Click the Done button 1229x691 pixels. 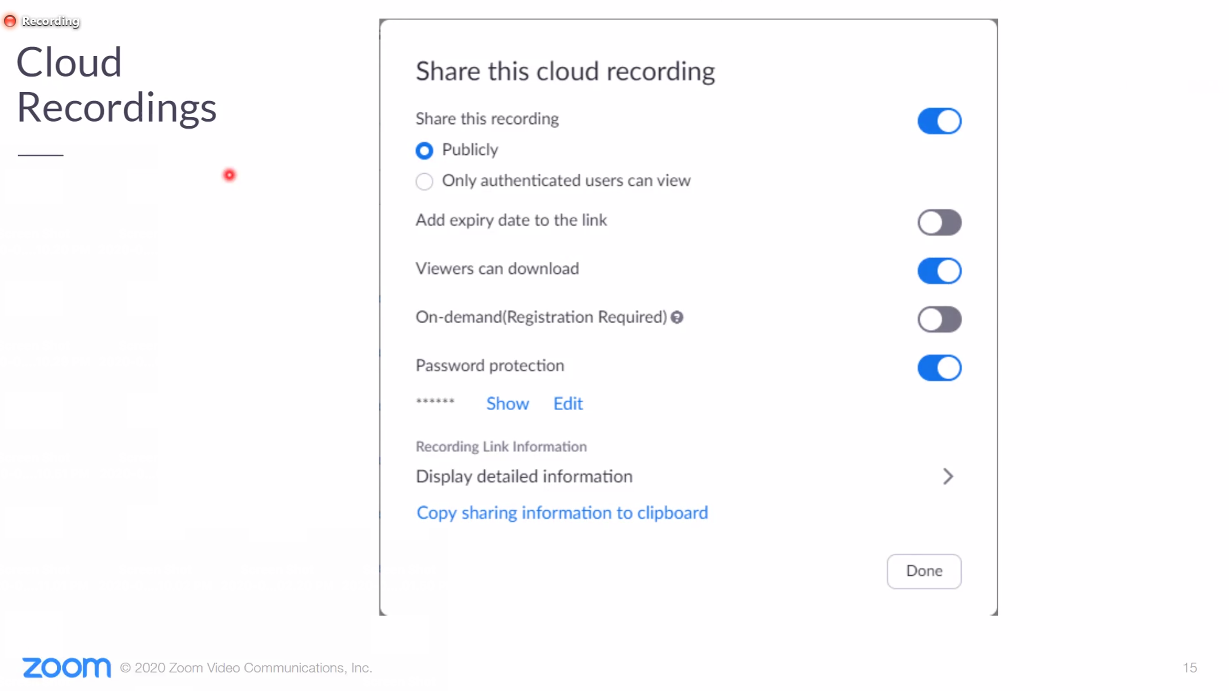(923, 571)
